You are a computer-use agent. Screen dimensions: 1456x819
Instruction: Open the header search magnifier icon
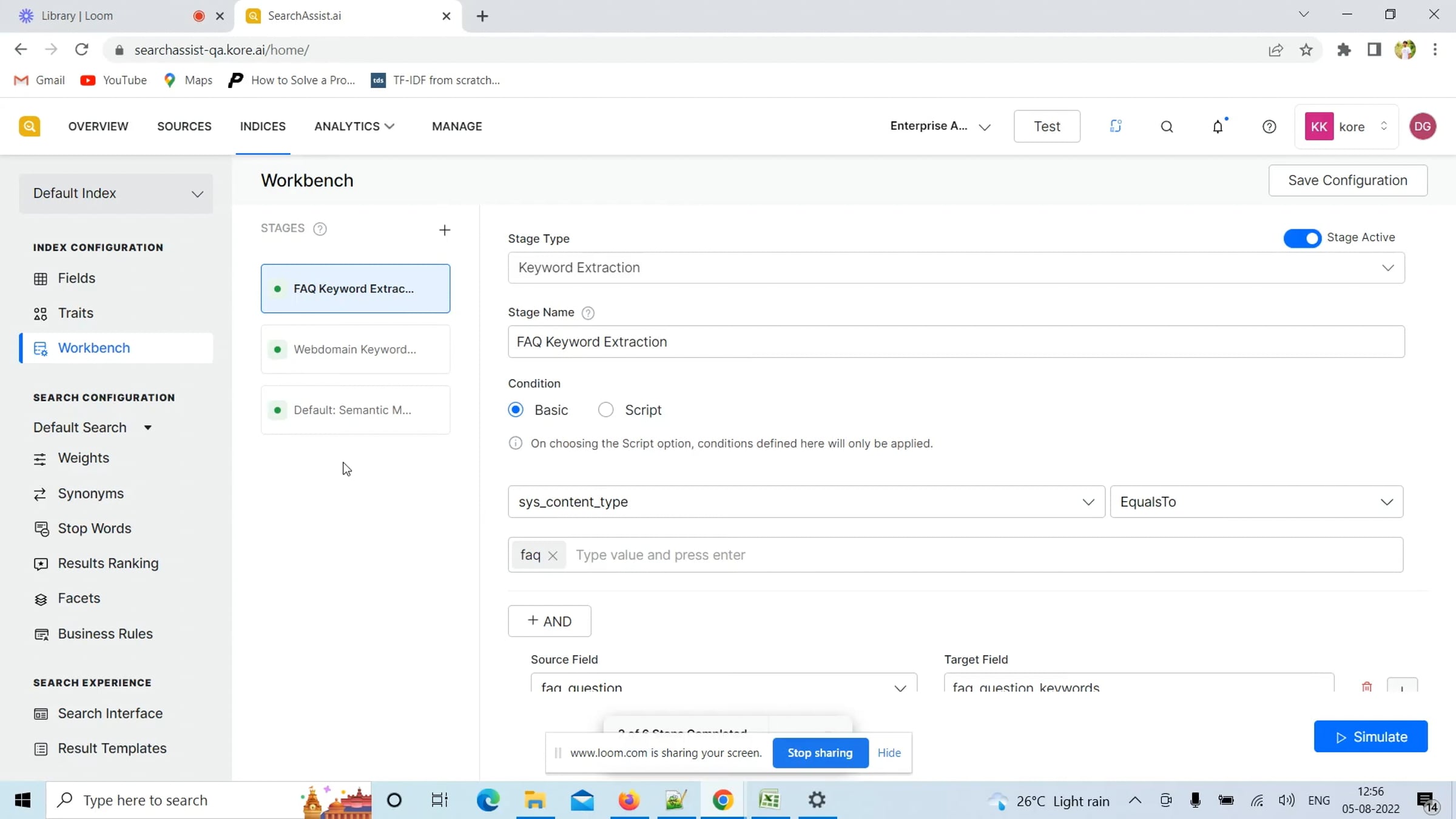1167,127
